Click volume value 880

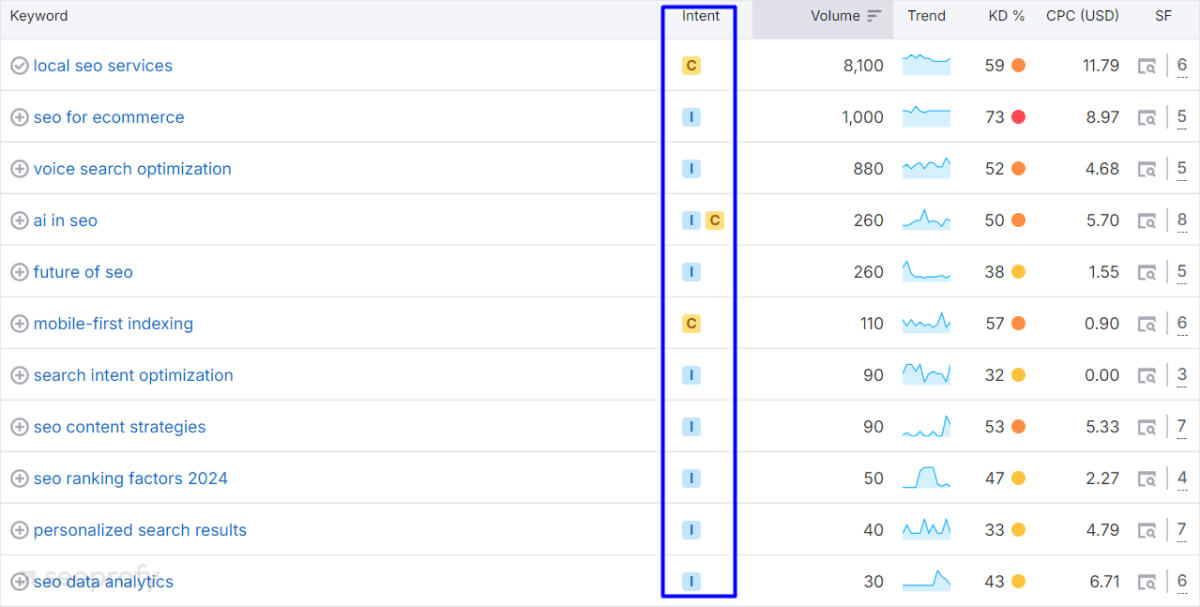pyautogui.click(x=868, y=169)
